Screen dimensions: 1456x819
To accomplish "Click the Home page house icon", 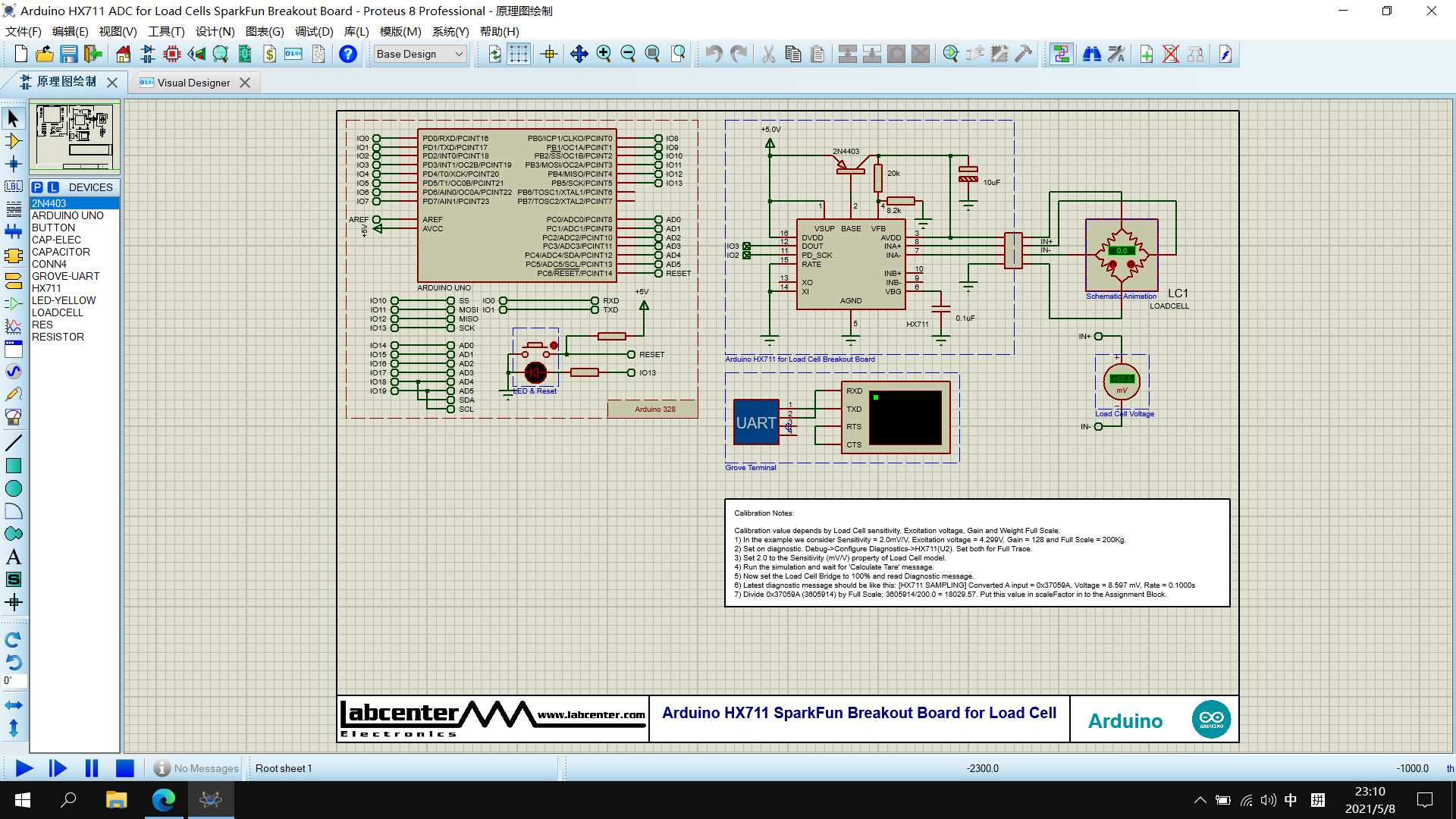I will tap(123, 54).
